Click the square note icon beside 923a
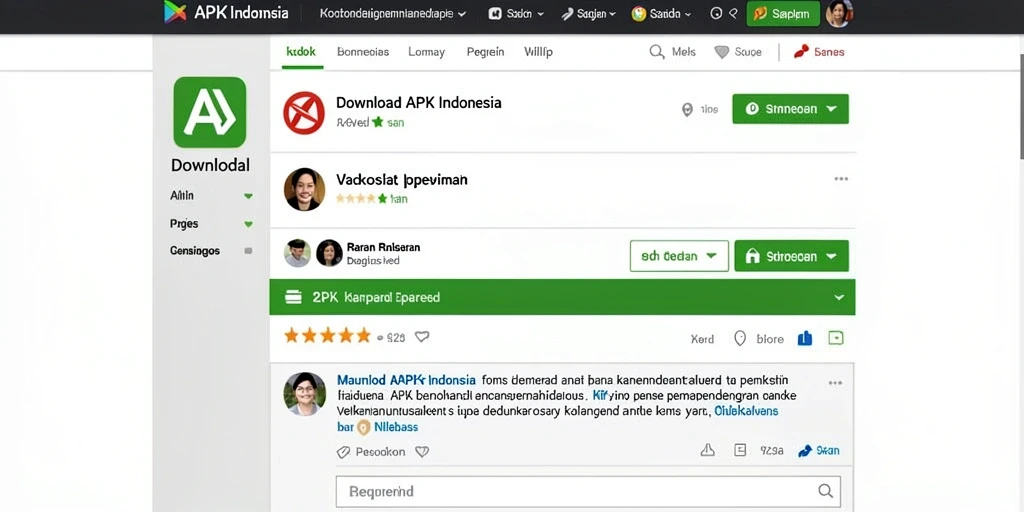 pyautogui.click(x=740, y=450)
